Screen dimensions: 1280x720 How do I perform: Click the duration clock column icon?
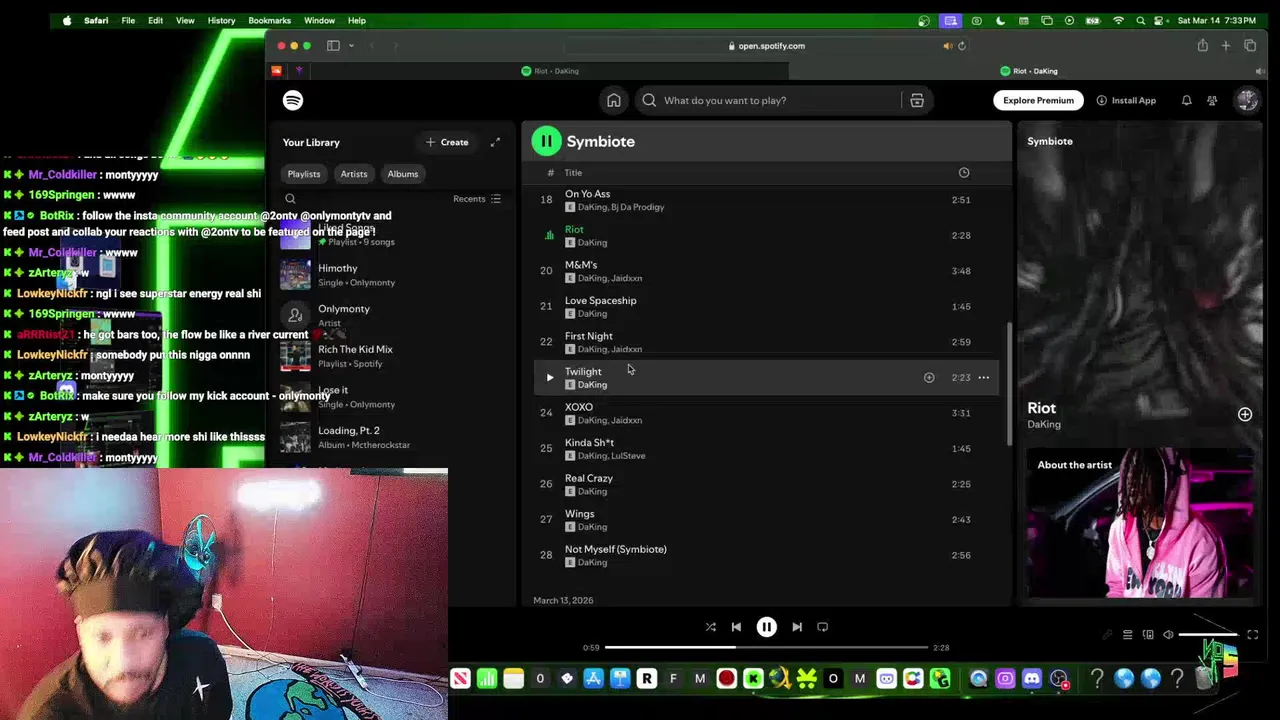964,173
